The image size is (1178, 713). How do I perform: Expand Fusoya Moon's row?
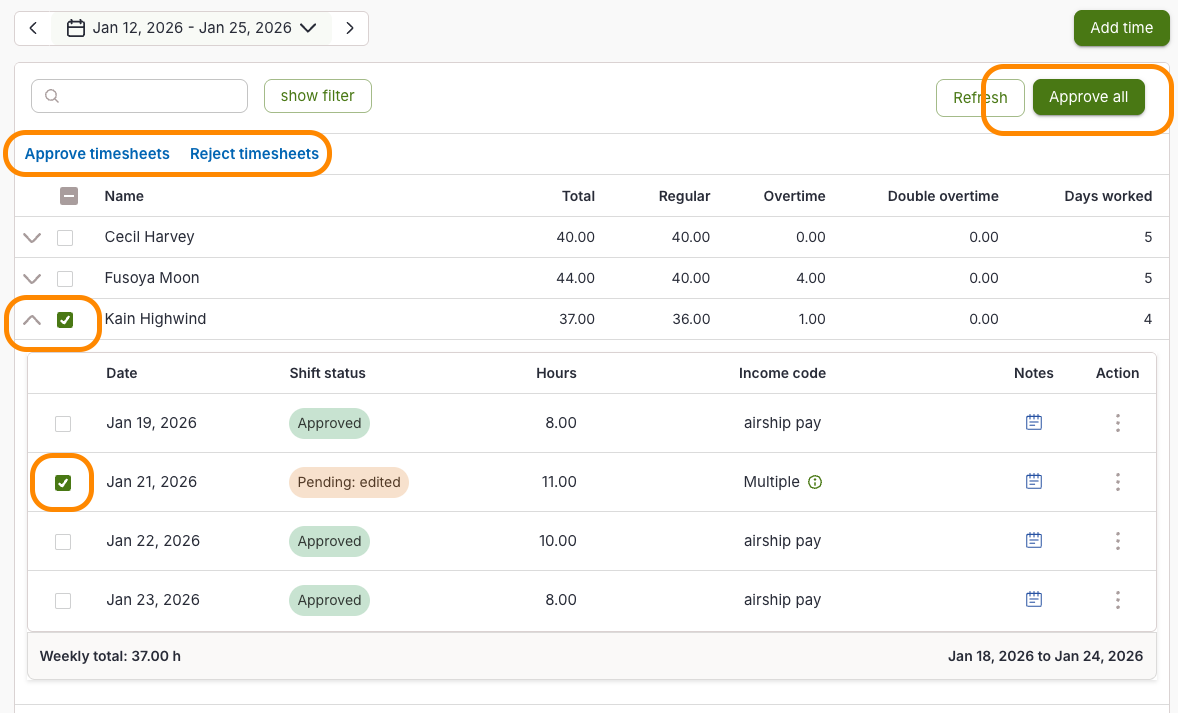click(32, 279)
